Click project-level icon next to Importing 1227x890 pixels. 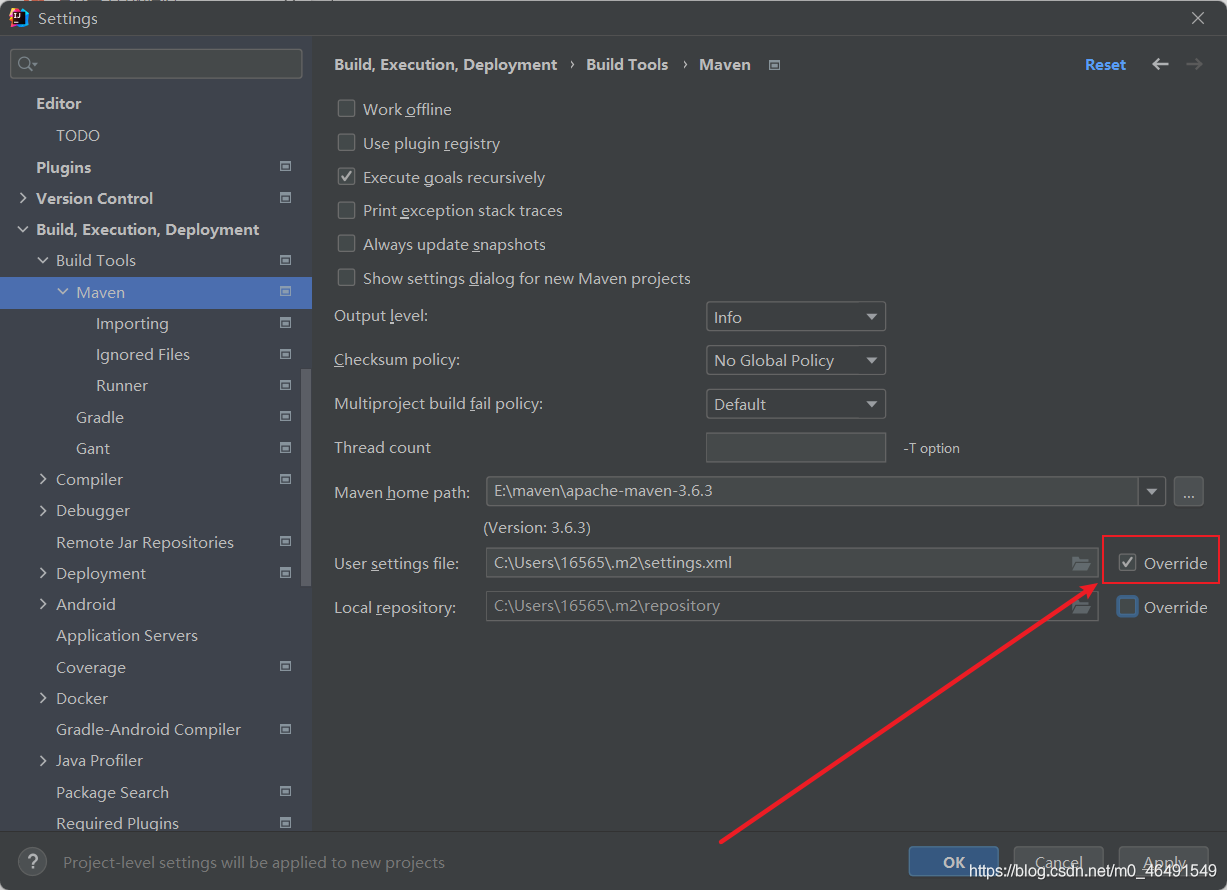click(285, 323)
